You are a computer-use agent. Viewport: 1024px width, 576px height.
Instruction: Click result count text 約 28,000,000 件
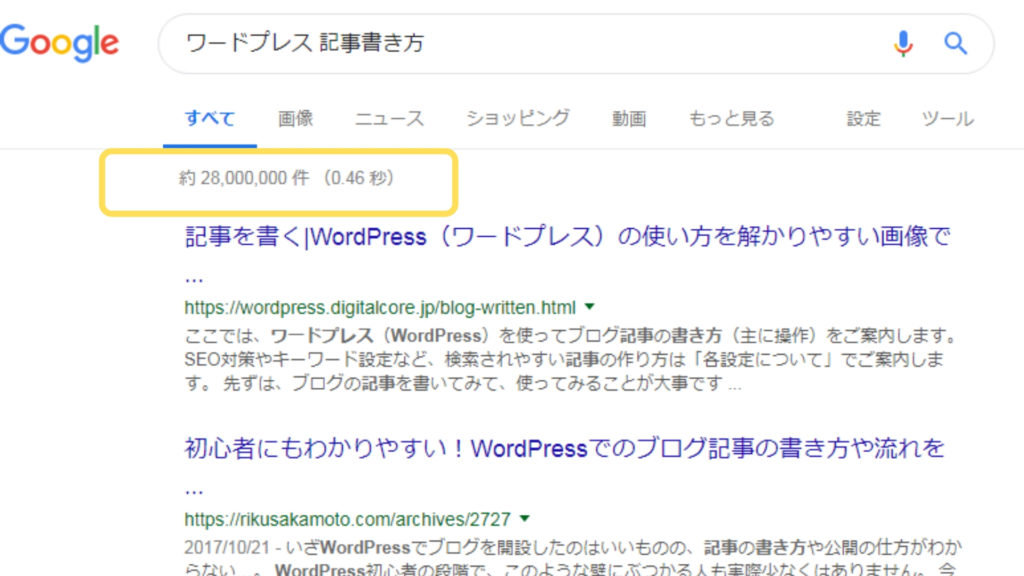[x=244, y=178]
